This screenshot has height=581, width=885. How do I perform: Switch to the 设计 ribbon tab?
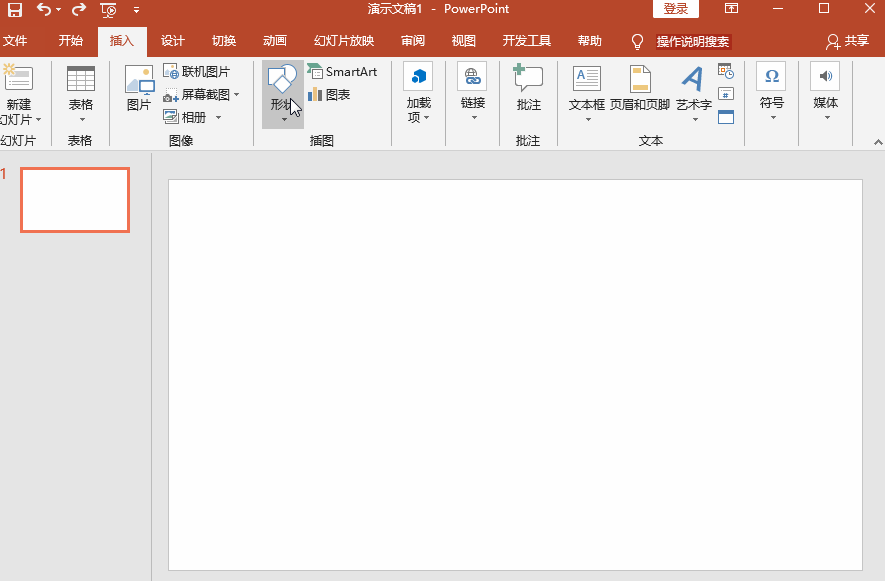pyautogui.click(x=172, y=41)
